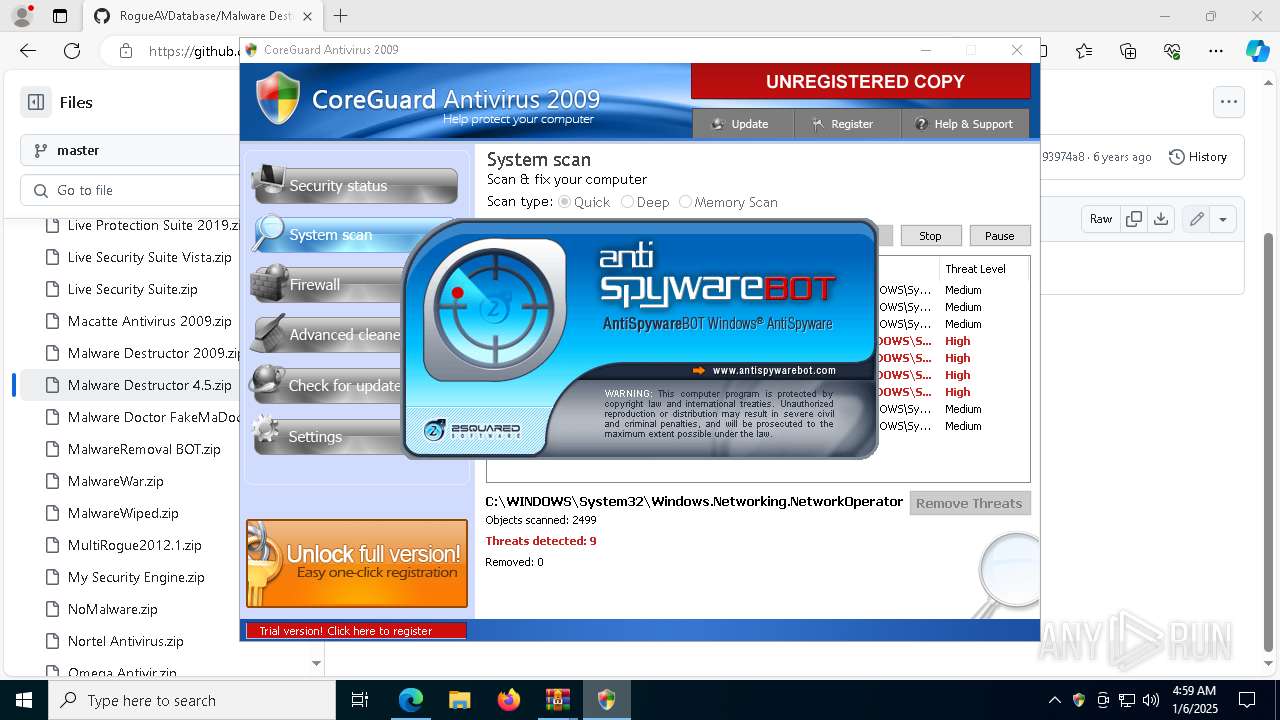Viewport: 1280px width, 720px height.
Task: Click the Security status laptop icon
Action: (268, 180)
